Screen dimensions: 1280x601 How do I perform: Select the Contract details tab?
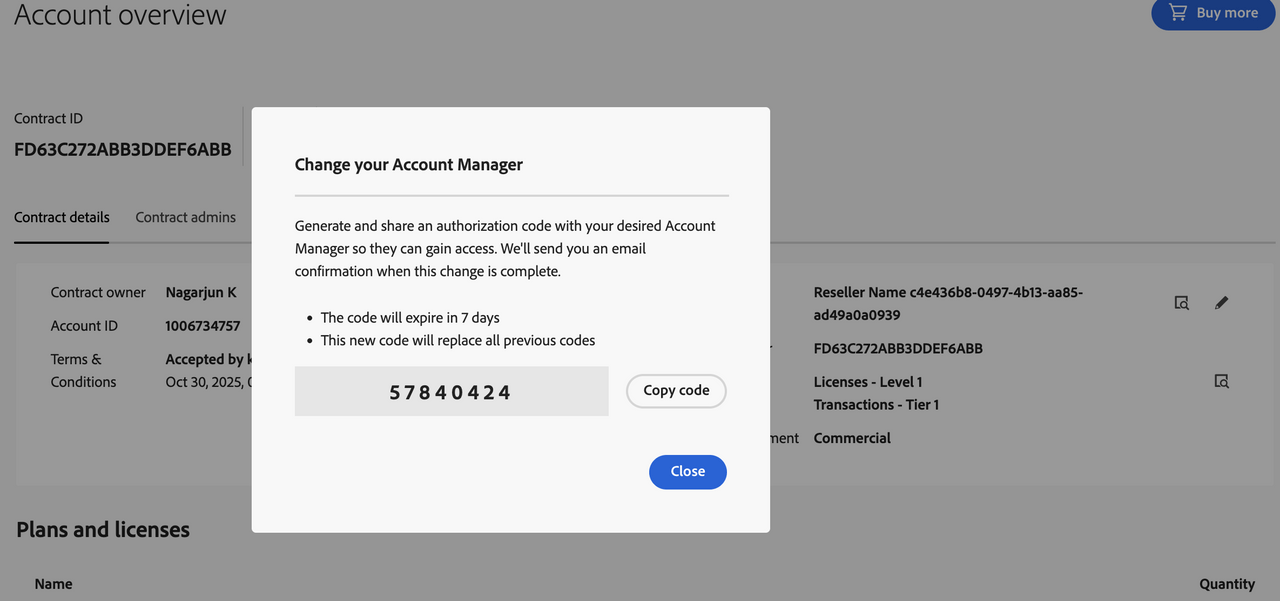[62, 217]
